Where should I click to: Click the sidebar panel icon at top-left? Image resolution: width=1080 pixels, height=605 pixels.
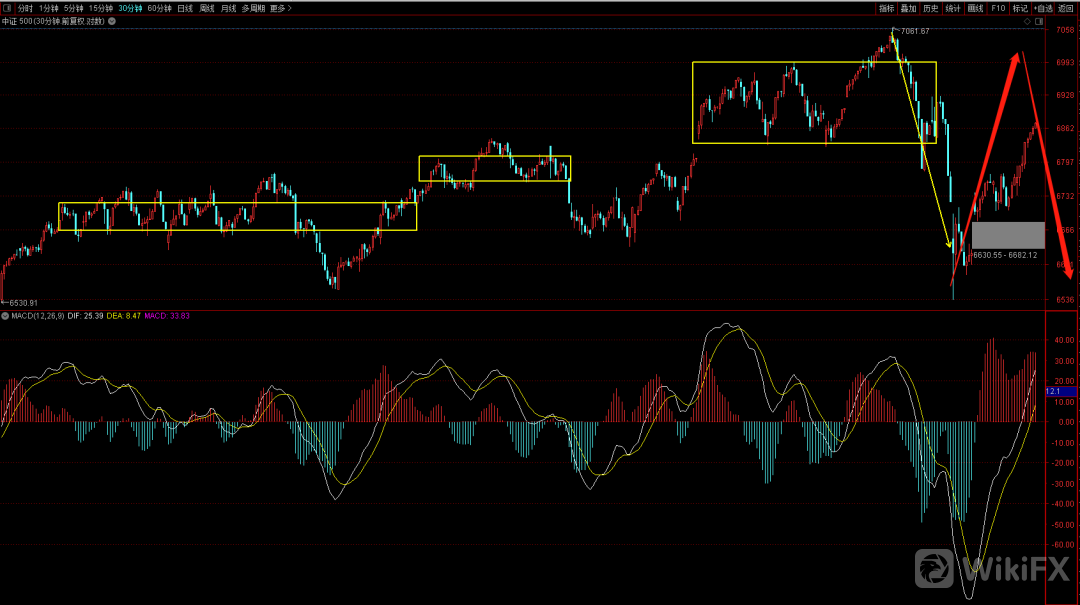pyautogui.click(x=8, y=8)
